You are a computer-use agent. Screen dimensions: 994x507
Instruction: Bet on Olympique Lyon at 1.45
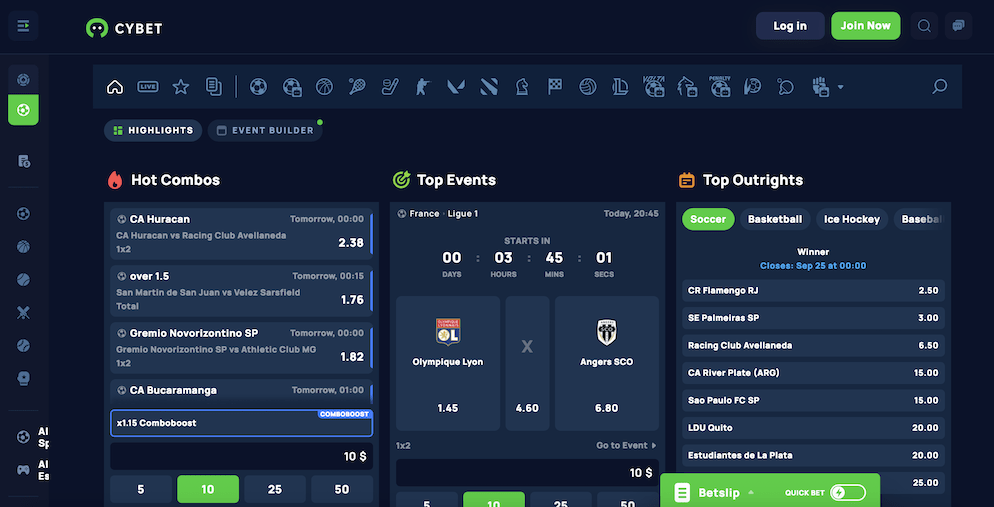click(448, 363)
